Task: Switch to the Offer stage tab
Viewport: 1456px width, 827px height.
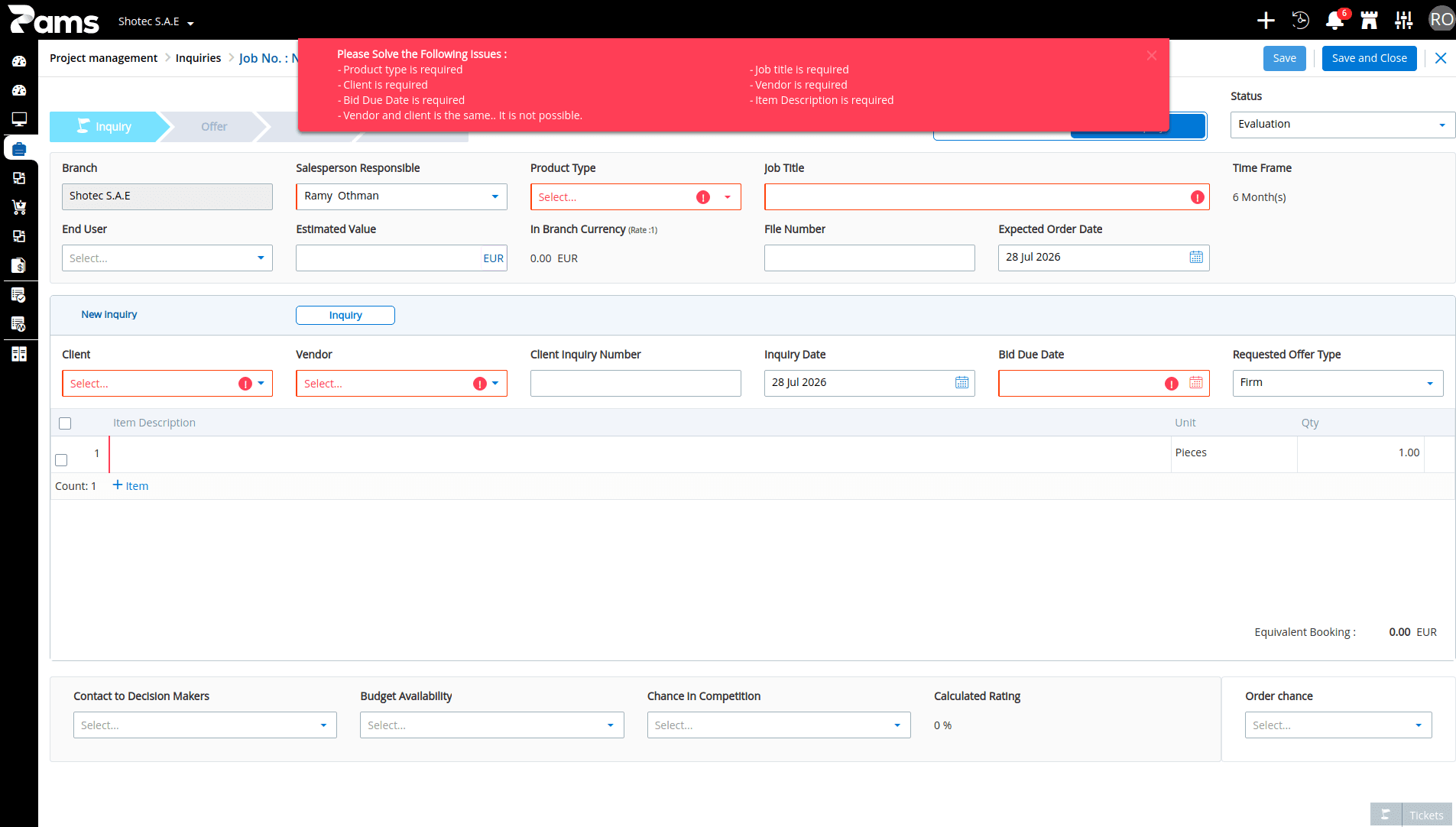Action: [214, 127]
